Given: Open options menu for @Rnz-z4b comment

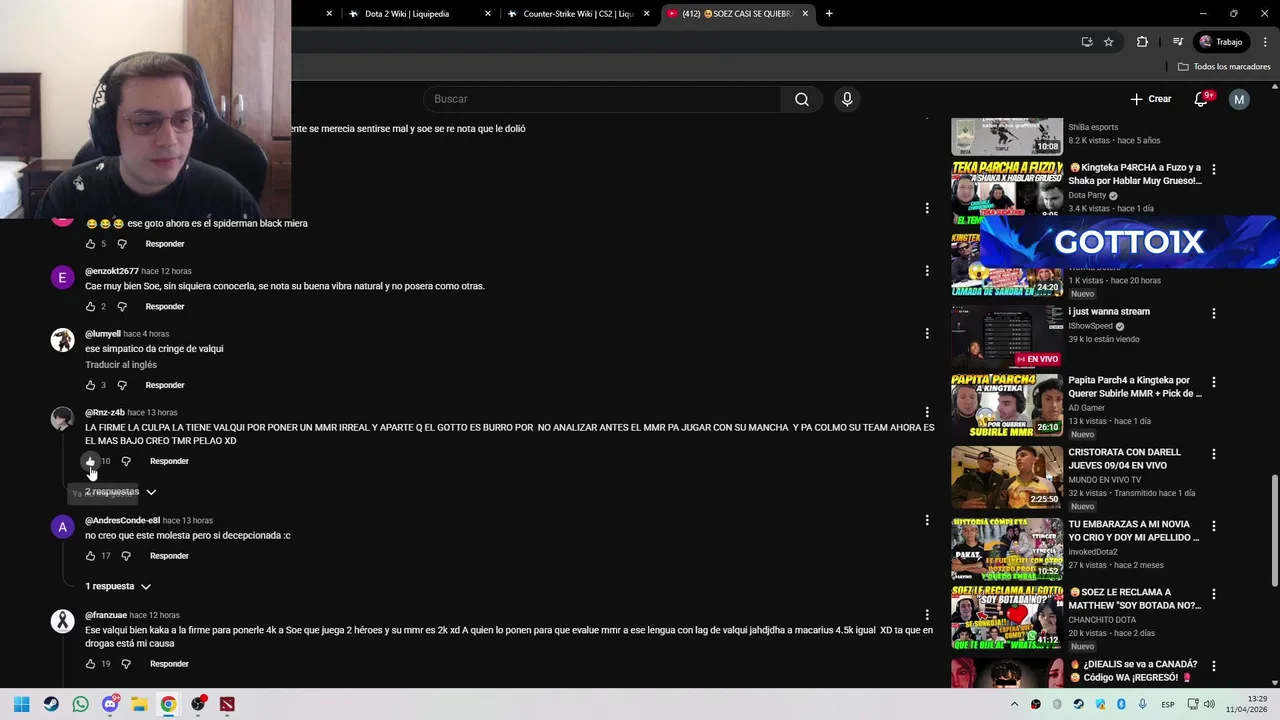Looking at the screenshot, I should click(x=927, y=412).
